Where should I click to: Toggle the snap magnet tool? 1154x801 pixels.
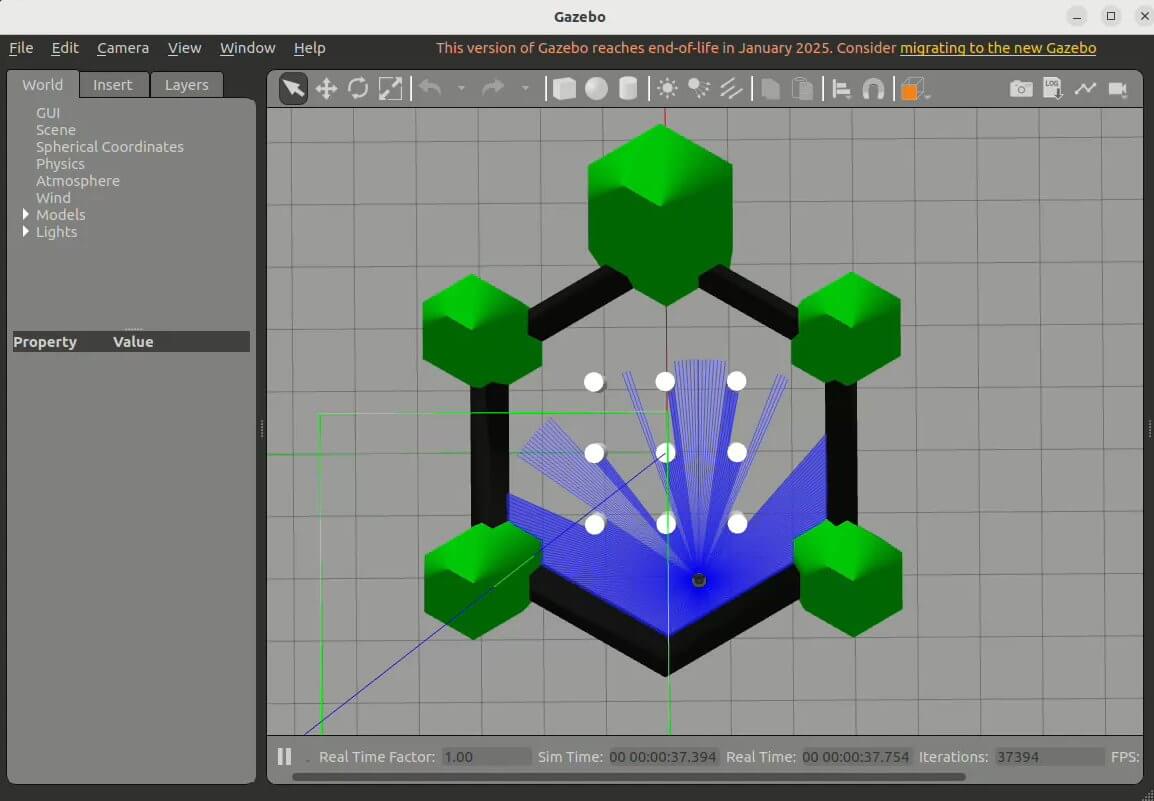tap(873, 89)
